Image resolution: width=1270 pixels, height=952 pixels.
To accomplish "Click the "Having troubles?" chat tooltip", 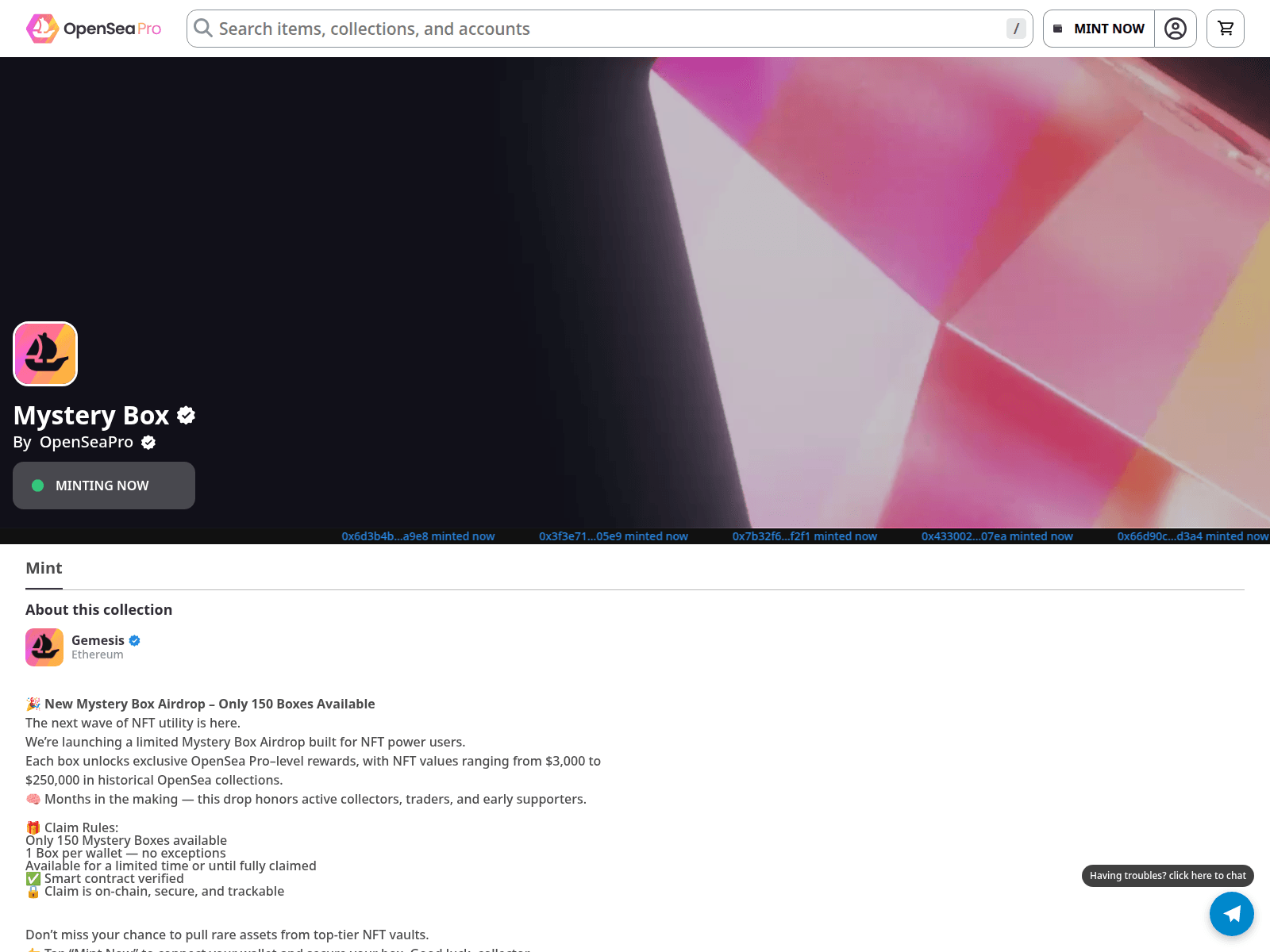I will [1167, 876].
